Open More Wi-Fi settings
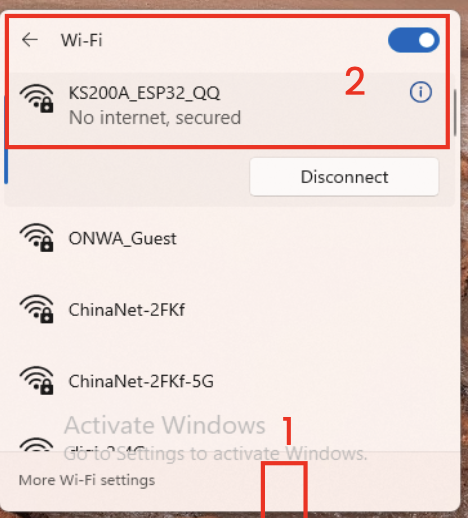The image size is (468, 518). [x=87, y=480]
